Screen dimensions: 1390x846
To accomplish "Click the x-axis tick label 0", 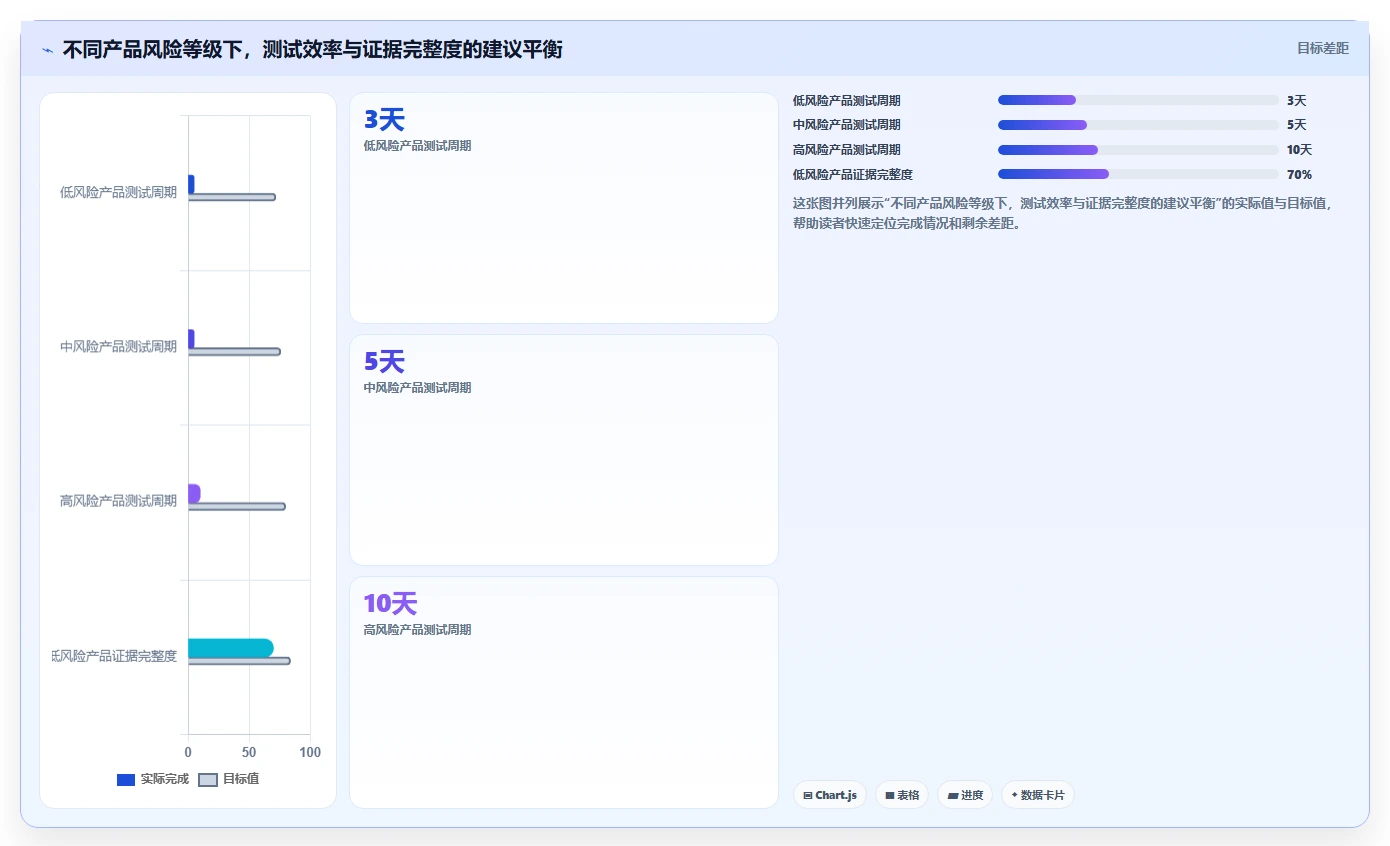I will (x=188, y=752).
